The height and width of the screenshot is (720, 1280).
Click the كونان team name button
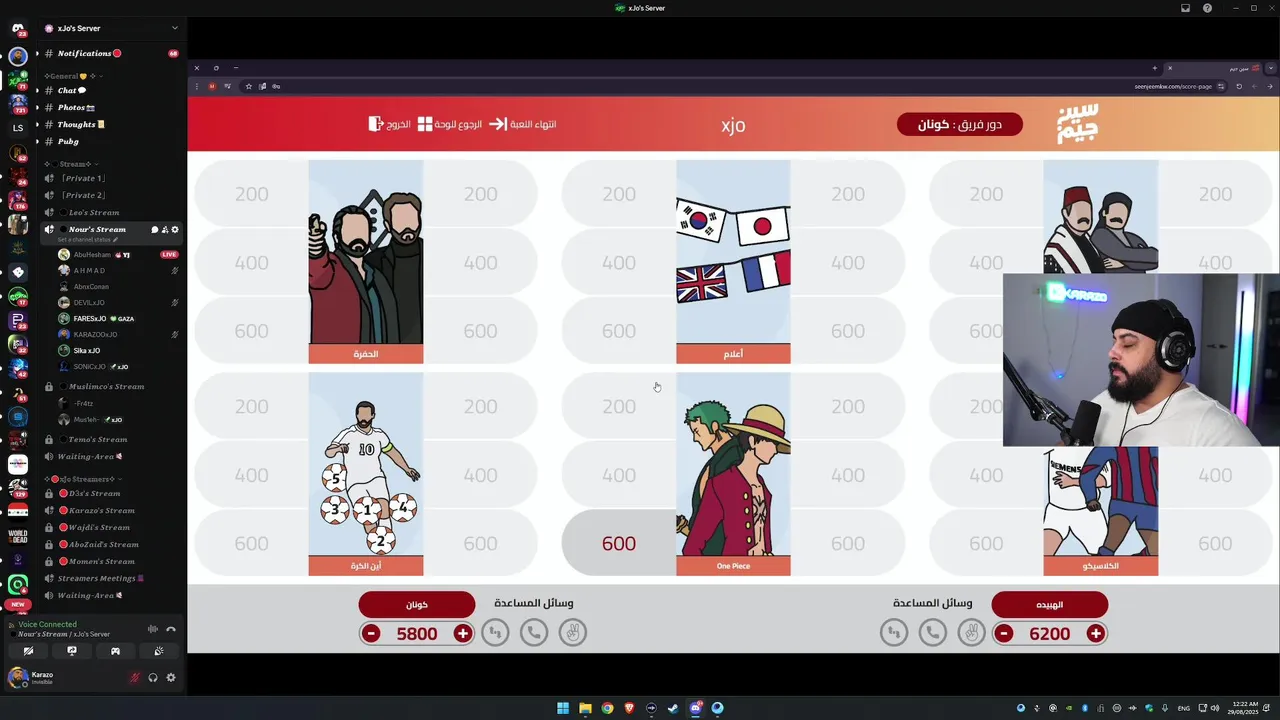click(x=417, y=604)
